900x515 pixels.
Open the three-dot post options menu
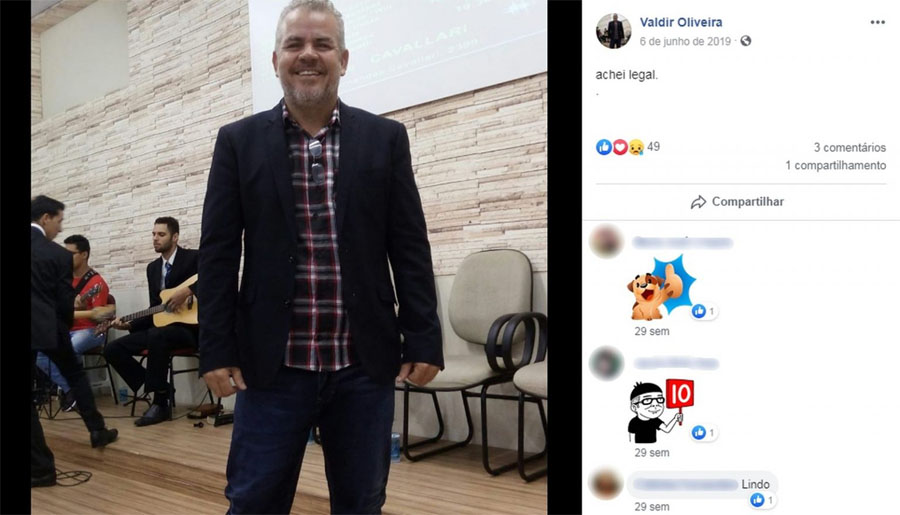pyautogui.click(x=877, y=22)
